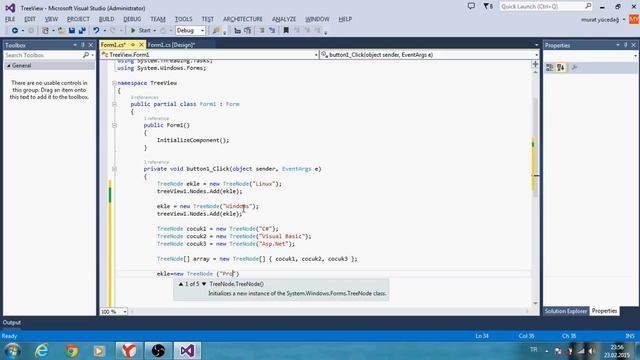Viewport: 640px width, 360px height.
Task: Open the TEAM menu
Action: (158, 19)
